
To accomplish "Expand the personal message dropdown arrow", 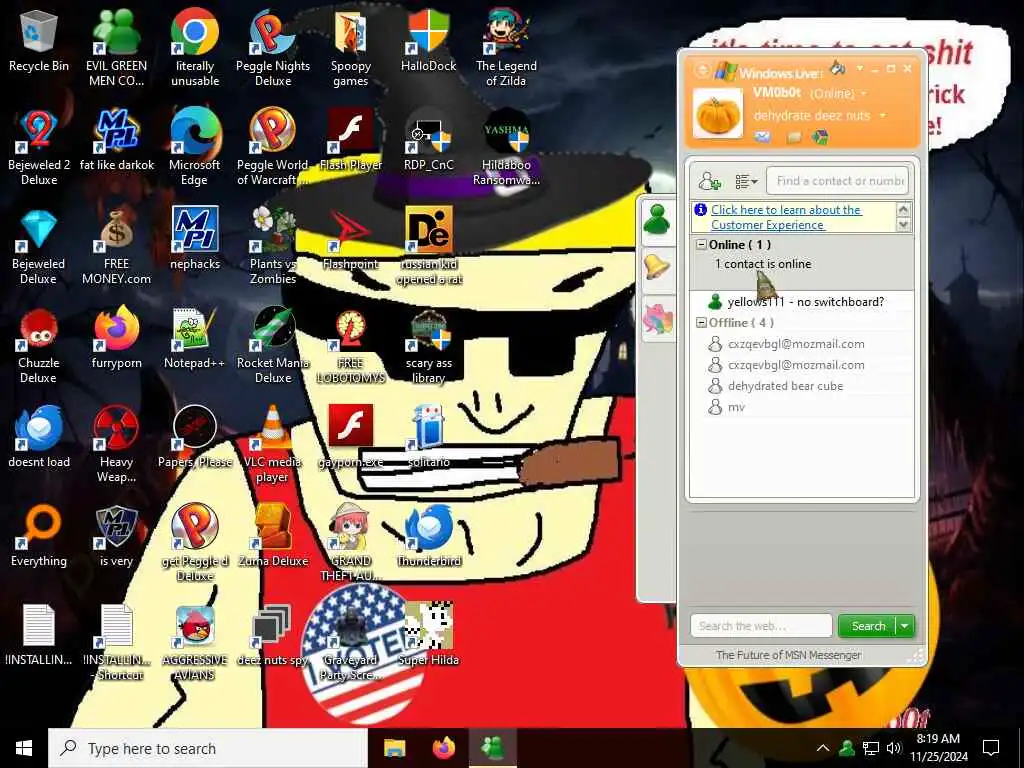I will click(x=883, y=116).
